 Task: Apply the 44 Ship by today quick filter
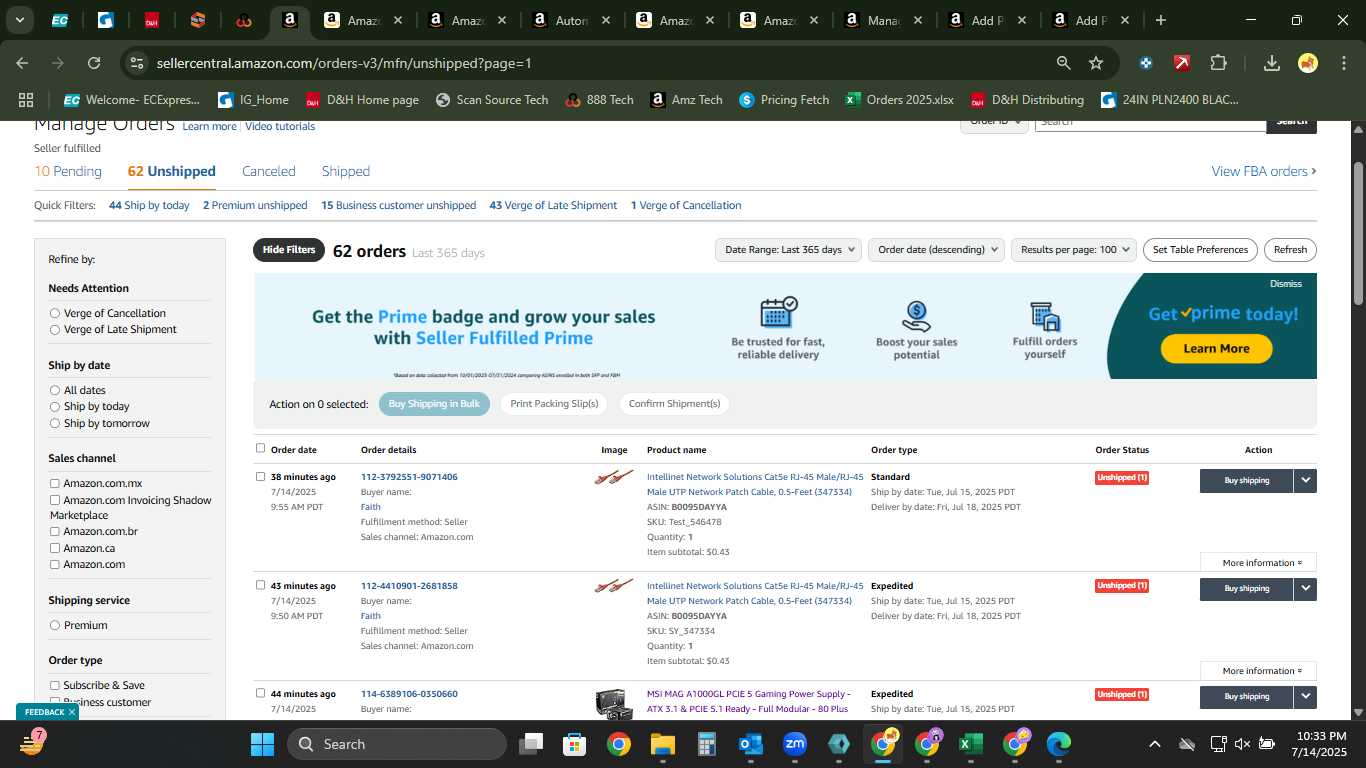pyautogui.click(x=149, y=205)
